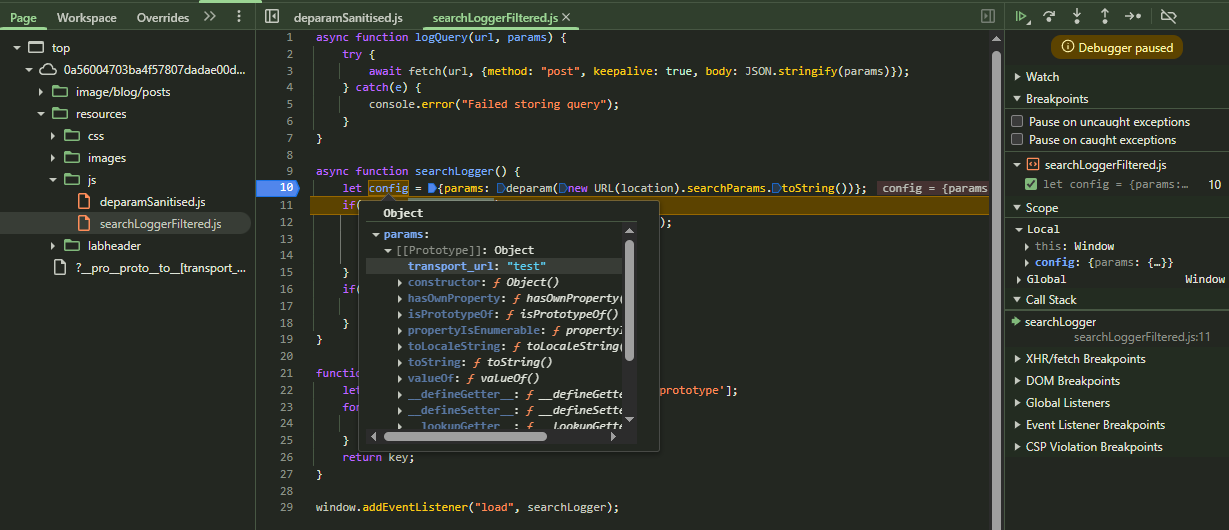Click the images folder icon
The width and height of the screenshot is (1229, 530).
[x=70, y=158]
